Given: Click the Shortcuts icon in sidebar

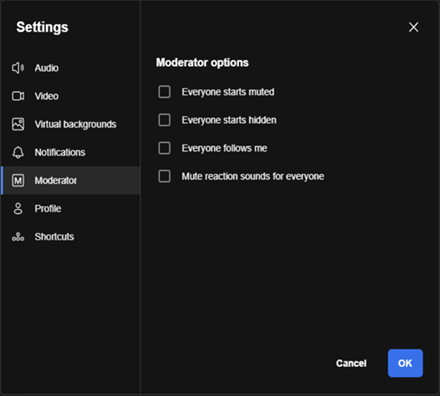Looking at the screenshot, I should coord(18,237).
